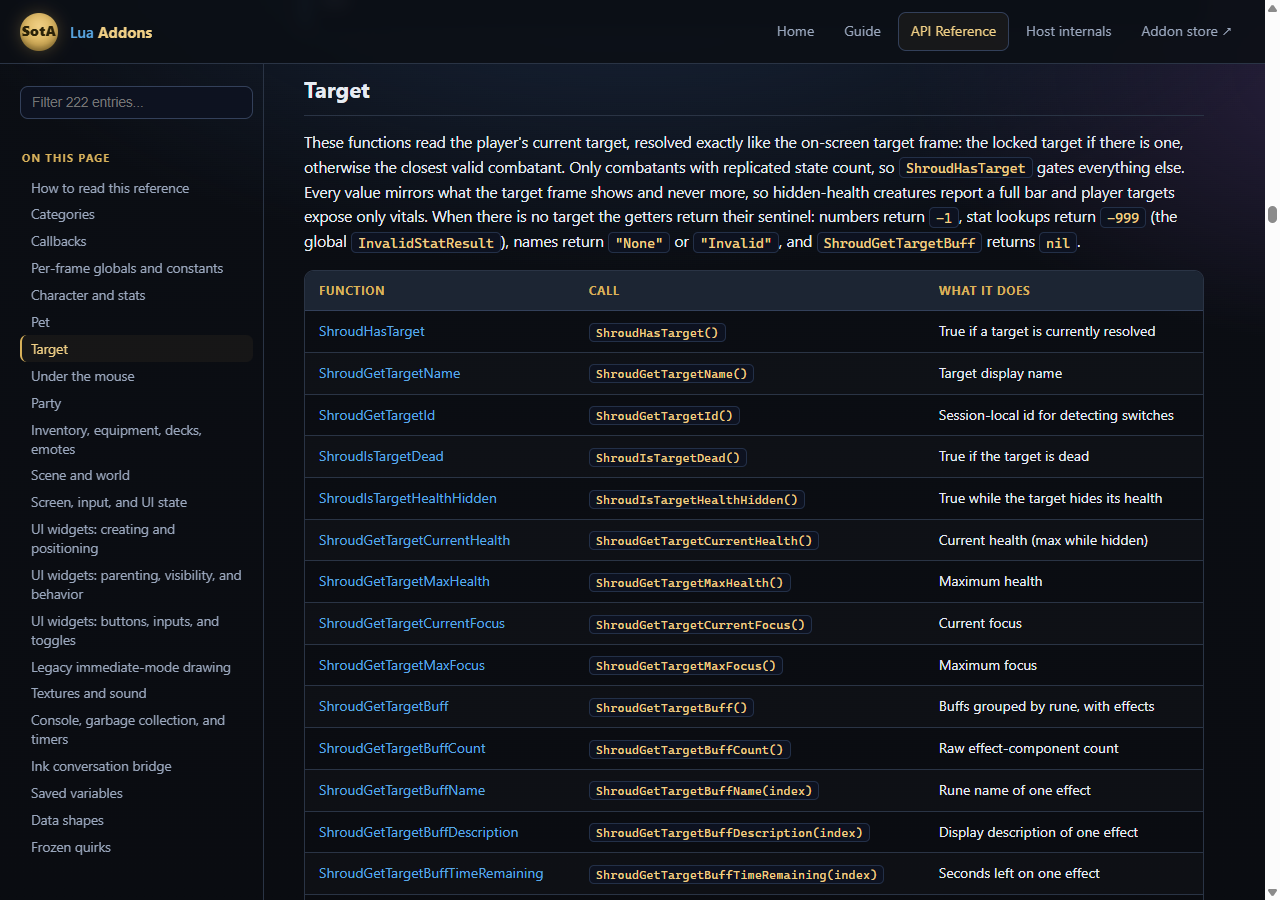This screenshot has width=1280, height=900.
Task: Select Target in the sidebar
Action: tap(136, 349)
